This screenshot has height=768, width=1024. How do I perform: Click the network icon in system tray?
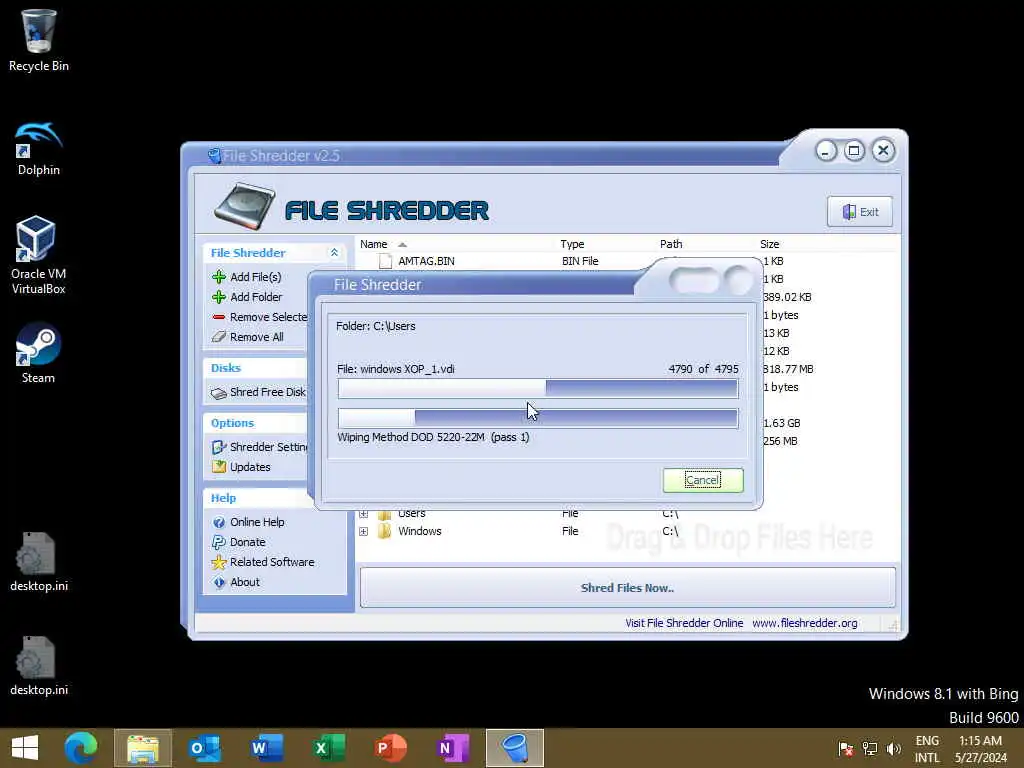tap(869, 749)
